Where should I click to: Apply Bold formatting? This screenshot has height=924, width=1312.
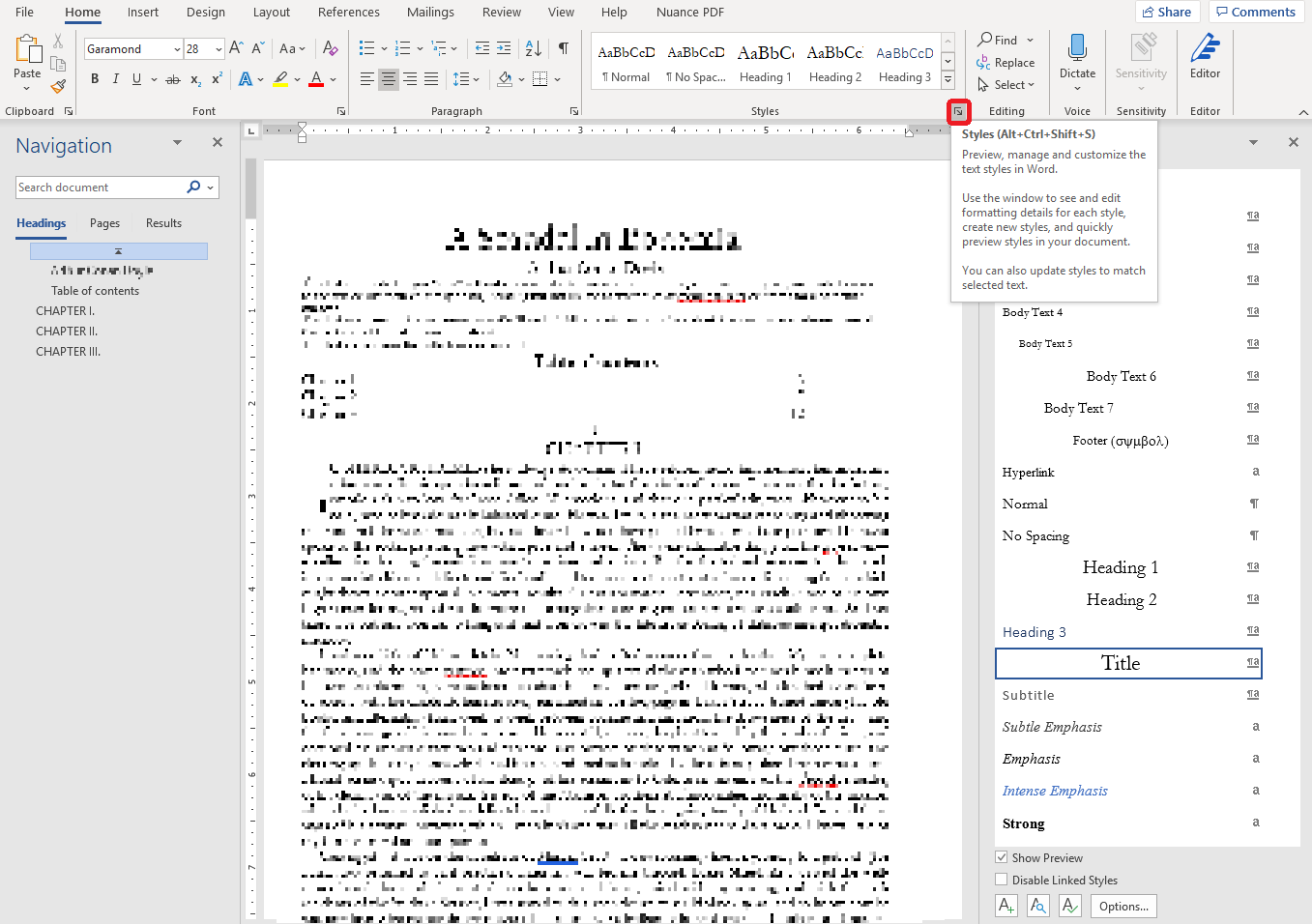point(95,79)
